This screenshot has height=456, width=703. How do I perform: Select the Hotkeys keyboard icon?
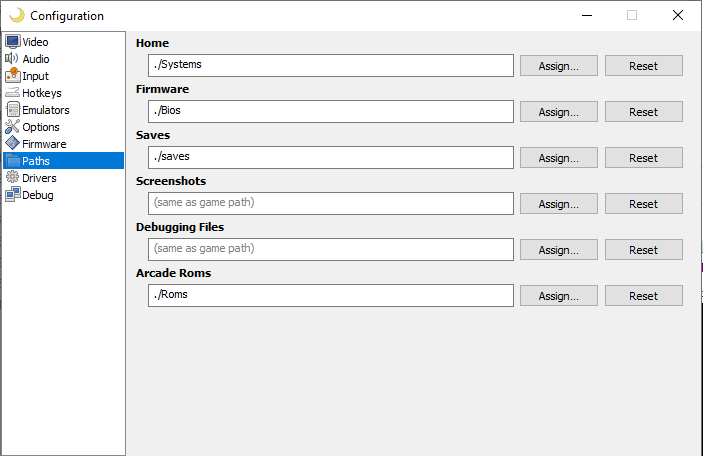point(12,93)
